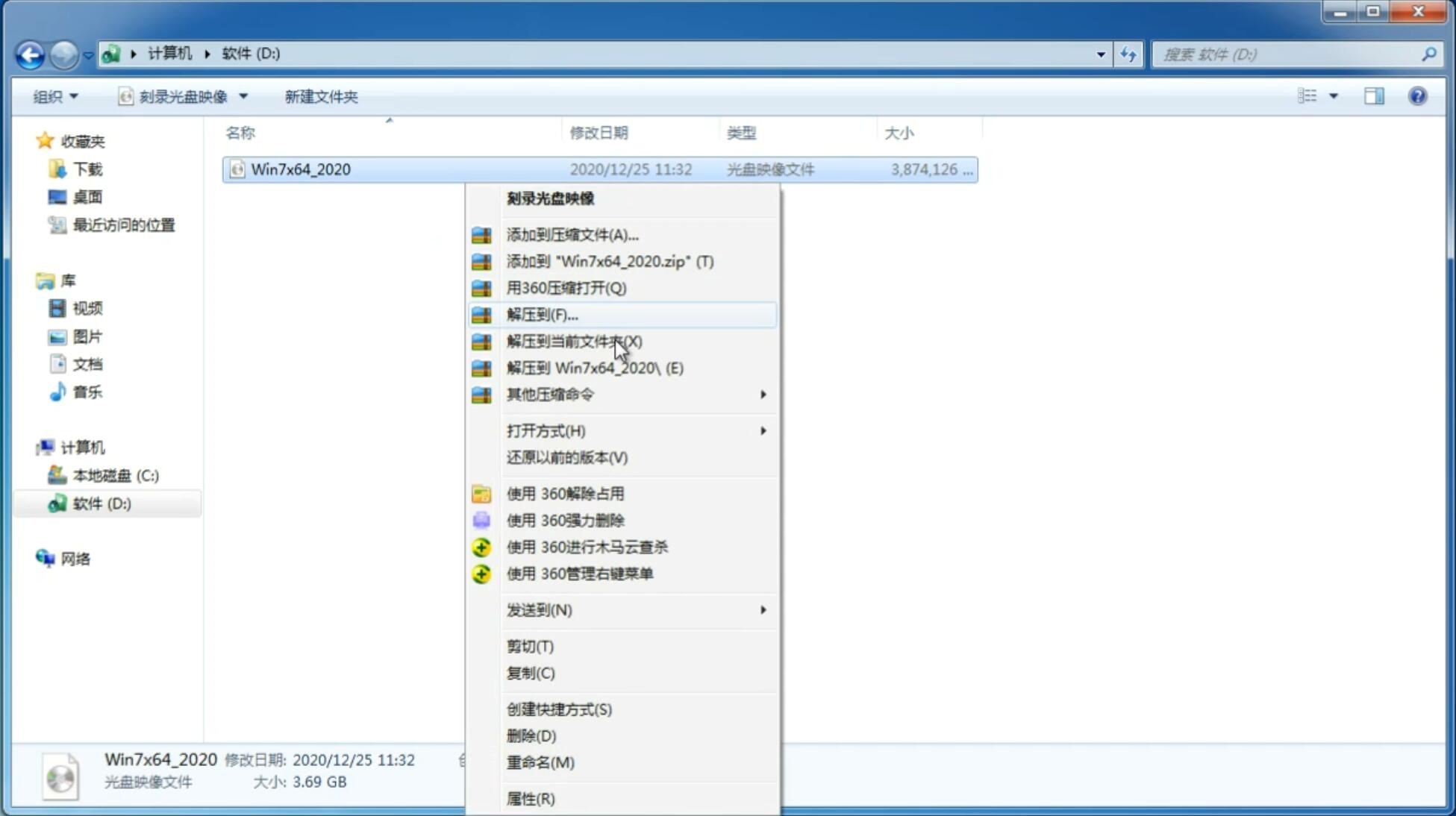Click 删除 context menu option
1456x816 pixels.
pos(530,735)
